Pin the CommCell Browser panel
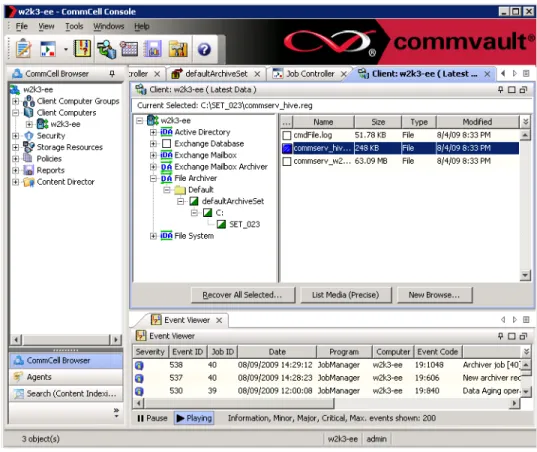 112,74
